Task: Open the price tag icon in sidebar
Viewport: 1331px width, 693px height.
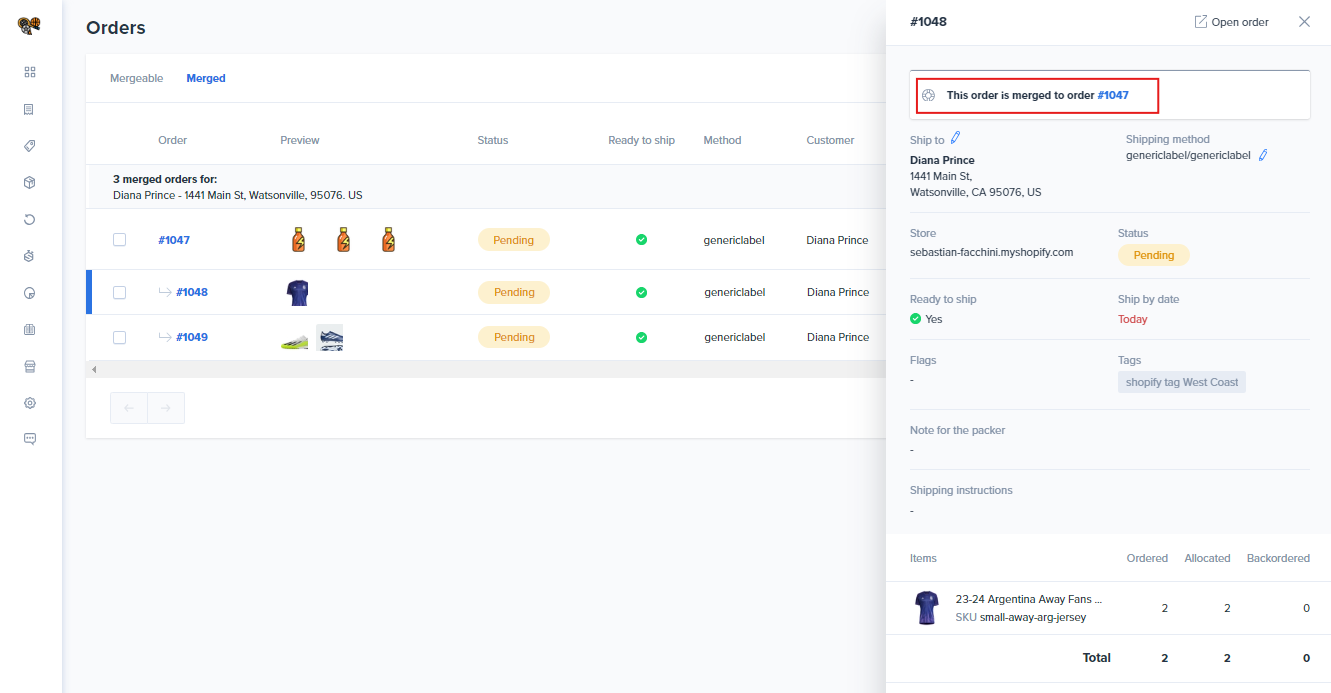Action: coord(30,146)
